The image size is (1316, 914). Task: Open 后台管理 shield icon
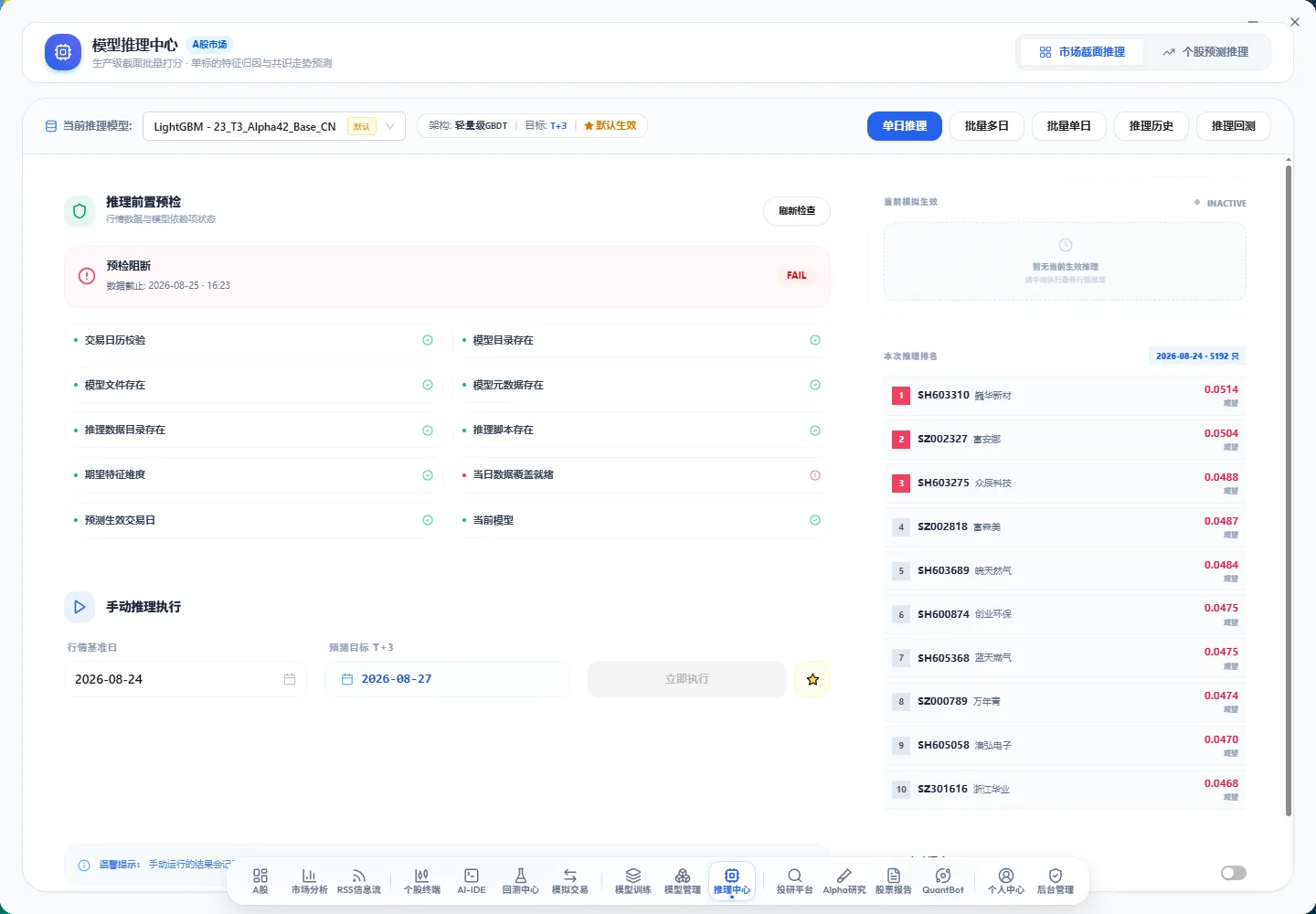[x=1056, y=881]
